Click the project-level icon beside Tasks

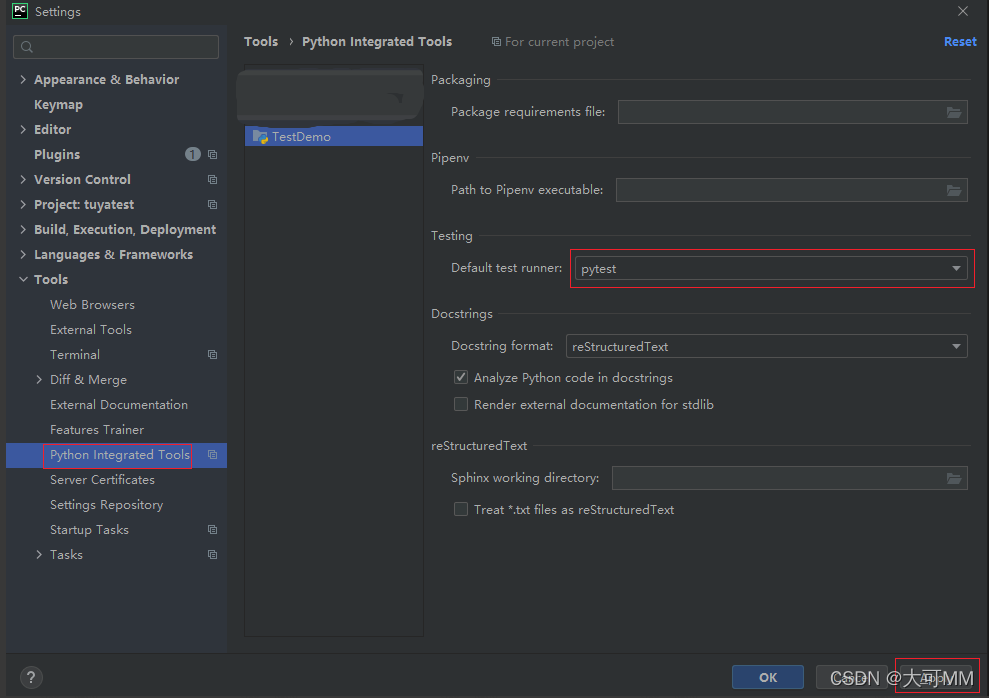213,555
